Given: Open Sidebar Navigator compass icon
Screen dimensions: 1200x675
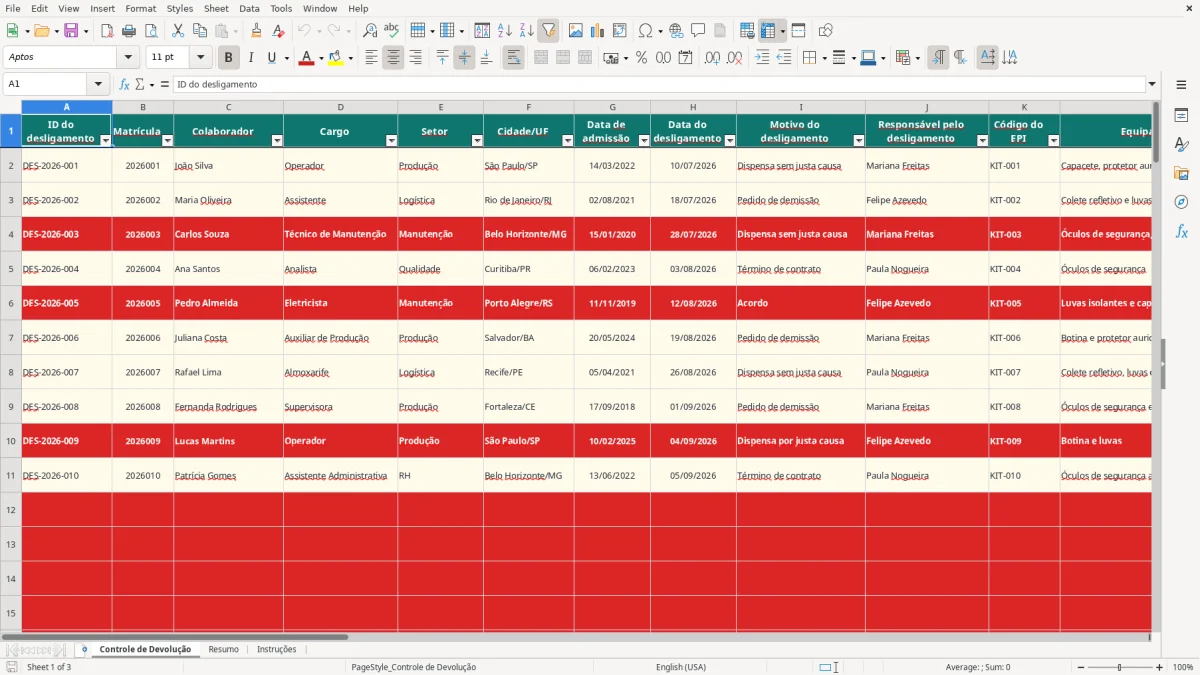Looking at the screenshot, I should (x=1181, y=202).
